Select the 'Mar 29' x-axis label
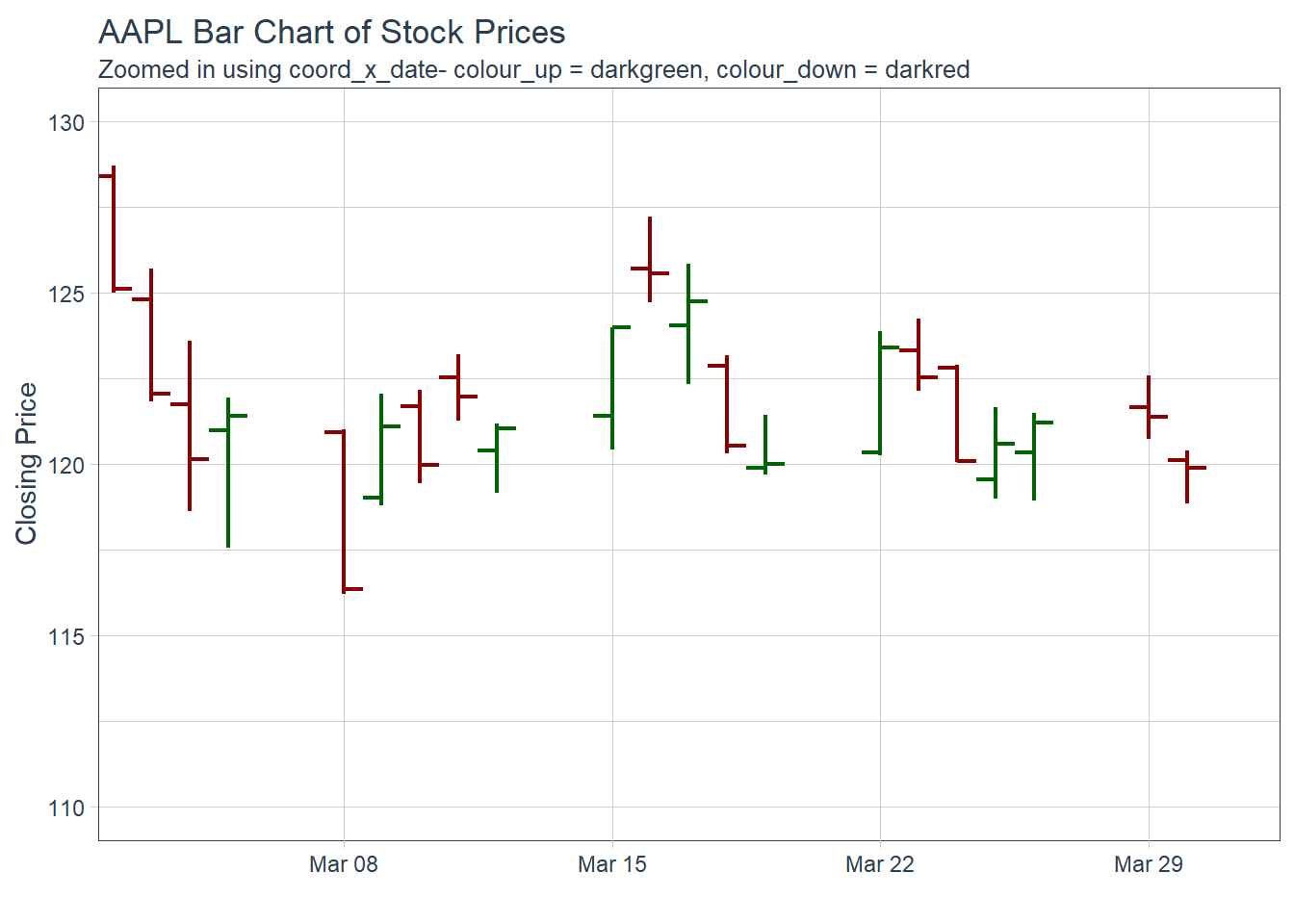Screen dimensions: 1294x924 click(1148, 864)
